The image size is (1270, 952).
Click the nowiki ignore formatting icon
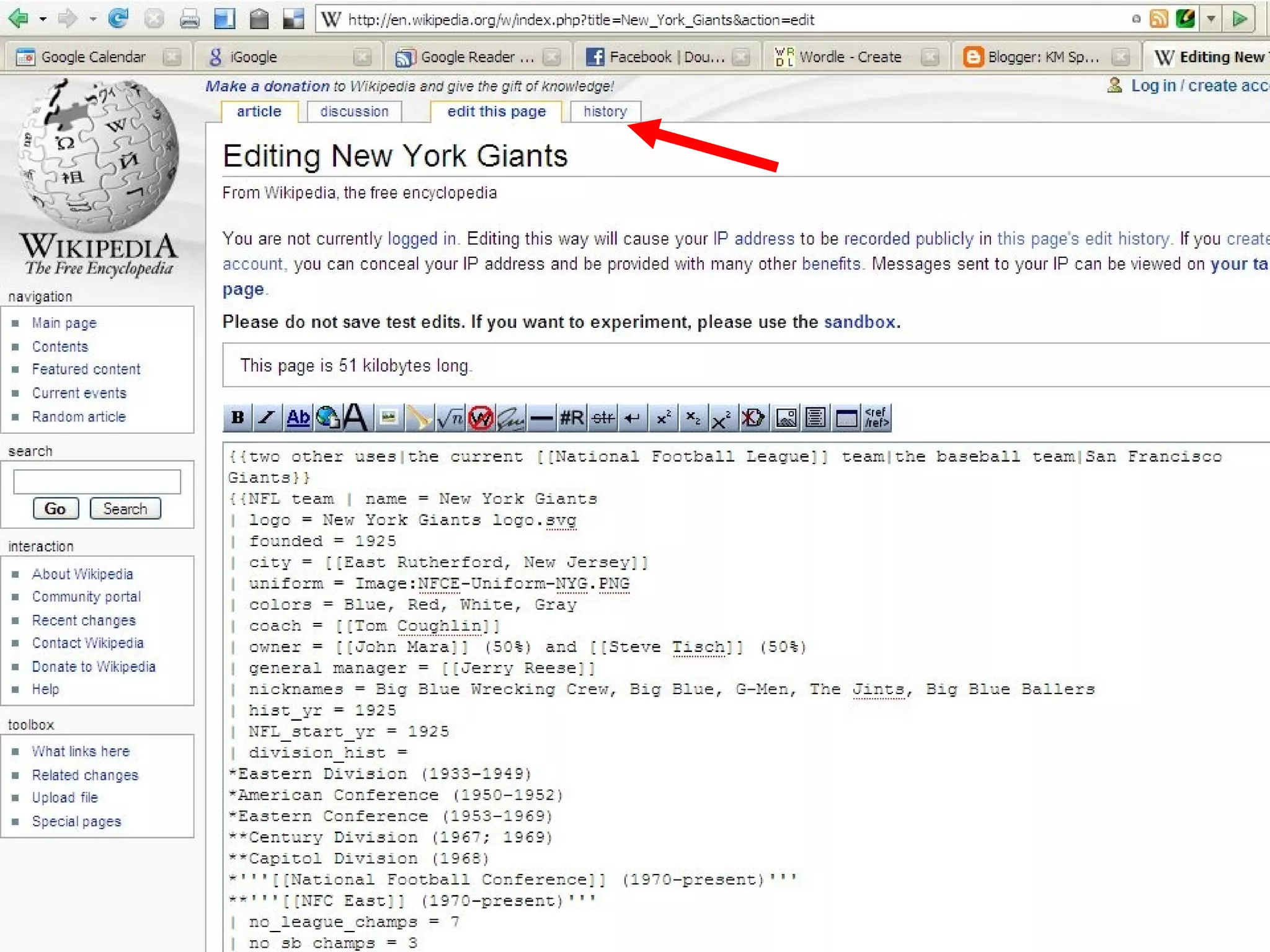(481, 418)
